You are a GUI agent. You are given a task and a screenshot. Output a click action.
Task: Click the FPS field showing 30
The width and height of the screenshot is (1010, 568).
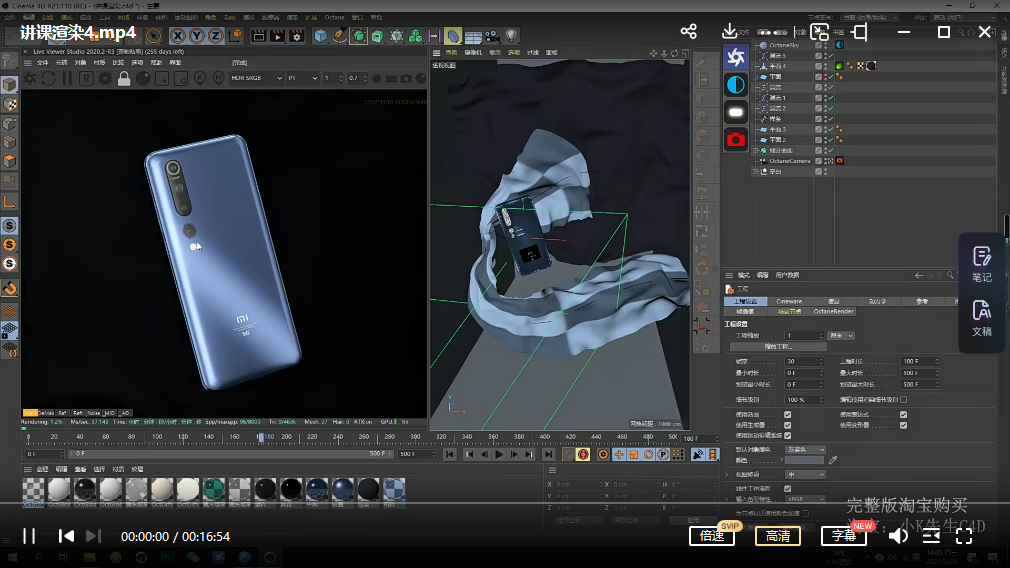[804, 362]
